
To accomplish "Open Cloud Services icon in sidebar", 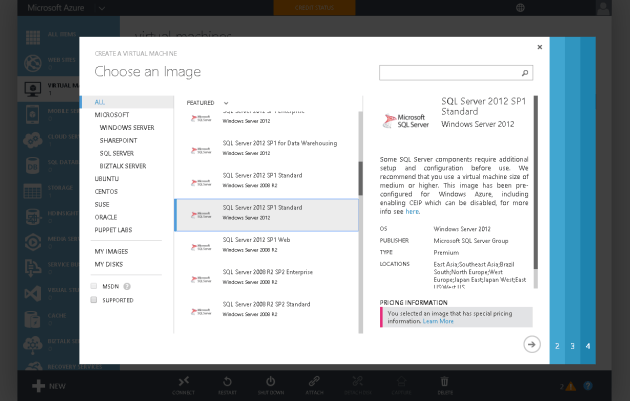I will [x=33, y=140].
